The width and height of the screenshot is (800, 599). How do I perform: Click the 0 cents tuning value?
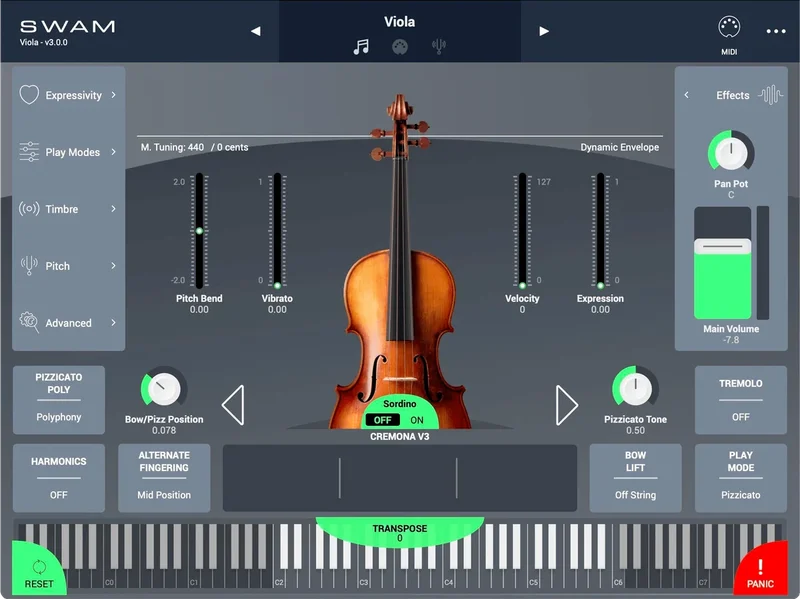(x=232, y=147)
